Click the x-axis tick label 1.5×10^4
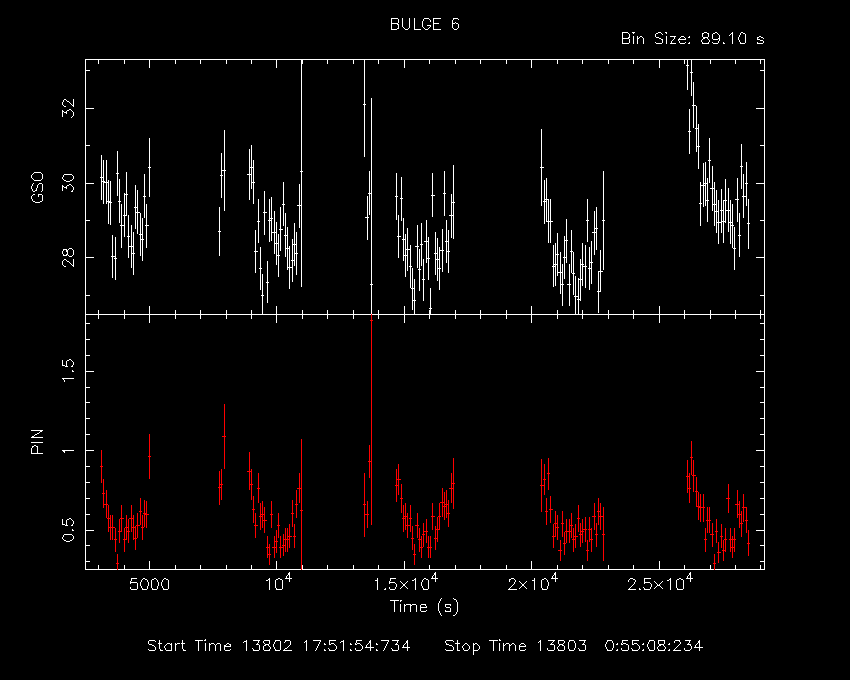This screenshot has width=850, height=680. 404,583
